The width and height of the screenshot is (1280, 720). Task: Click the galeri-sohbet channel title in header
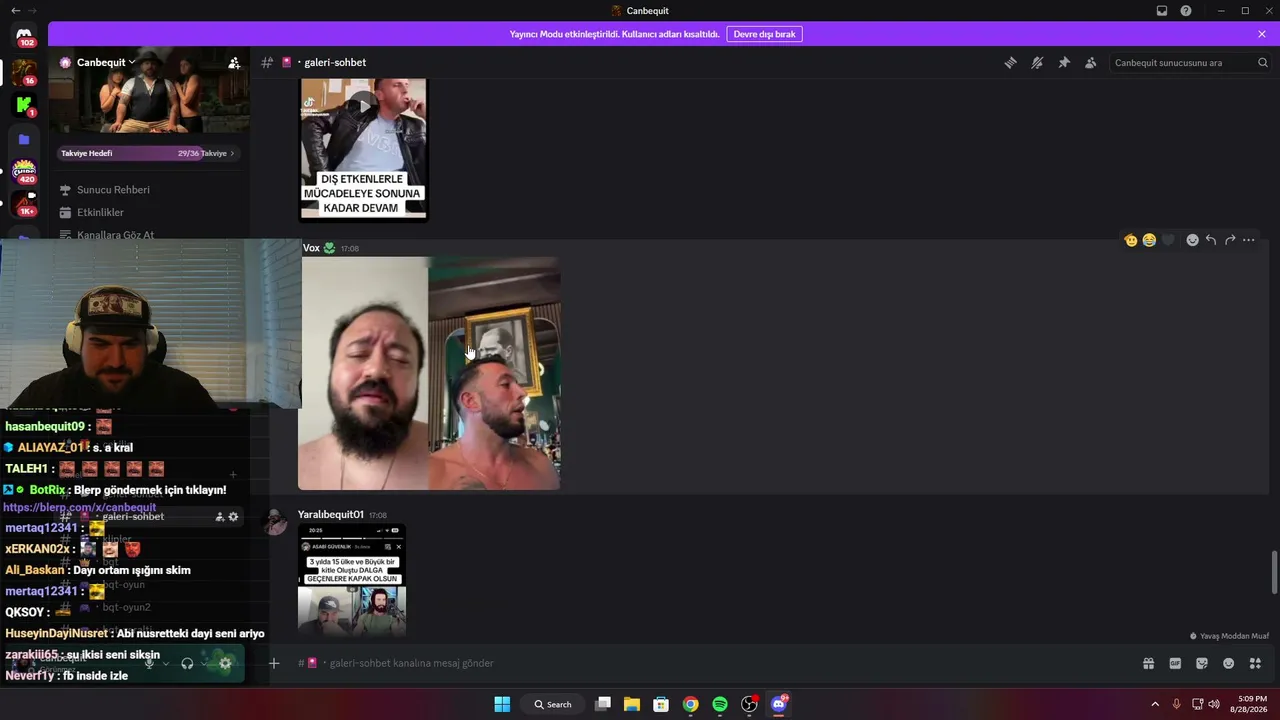[335, 62]
